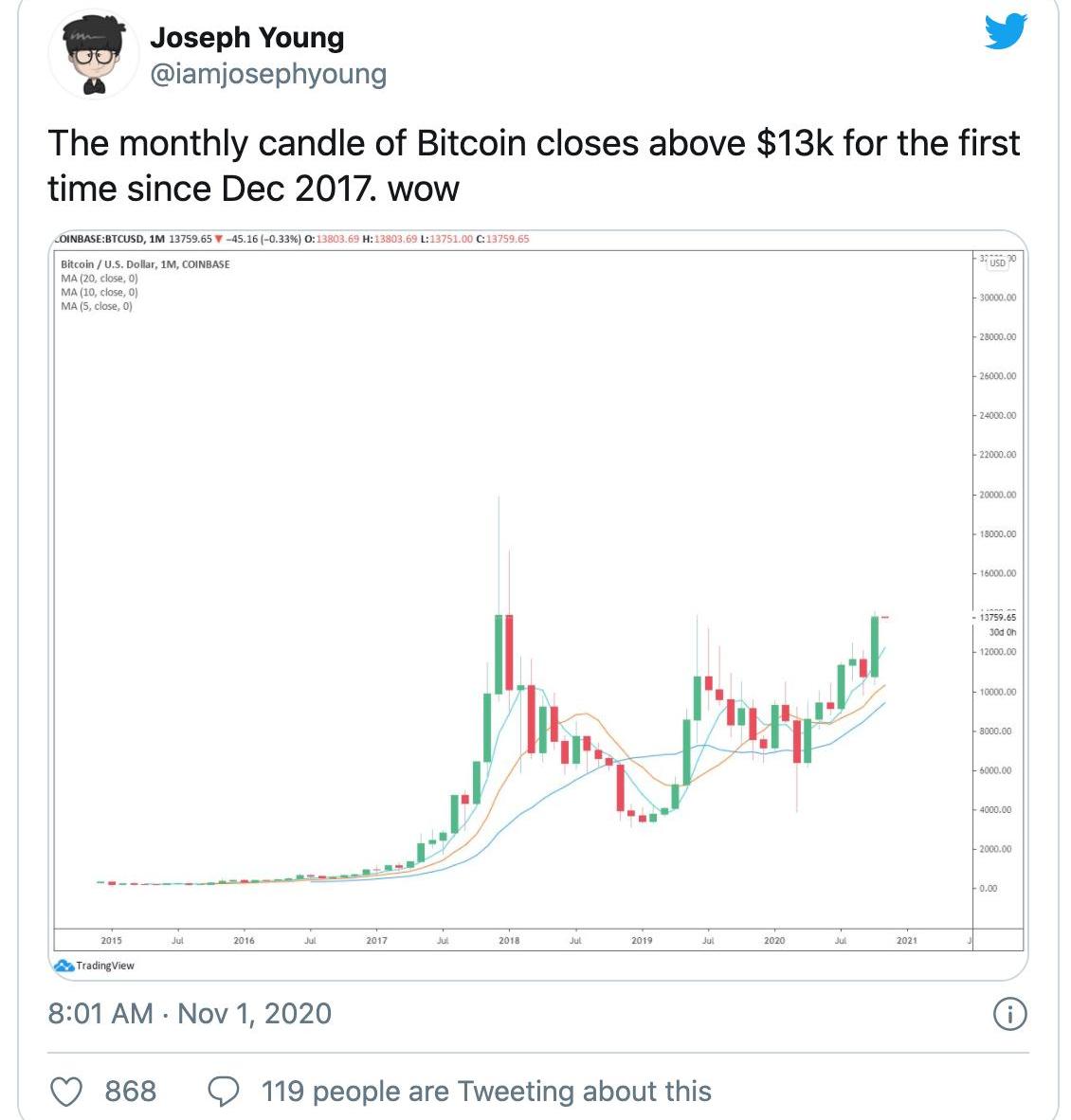Click the USD currency label on chart
This screenshot has height=1120, width=1071.
(x=998, y=263)
